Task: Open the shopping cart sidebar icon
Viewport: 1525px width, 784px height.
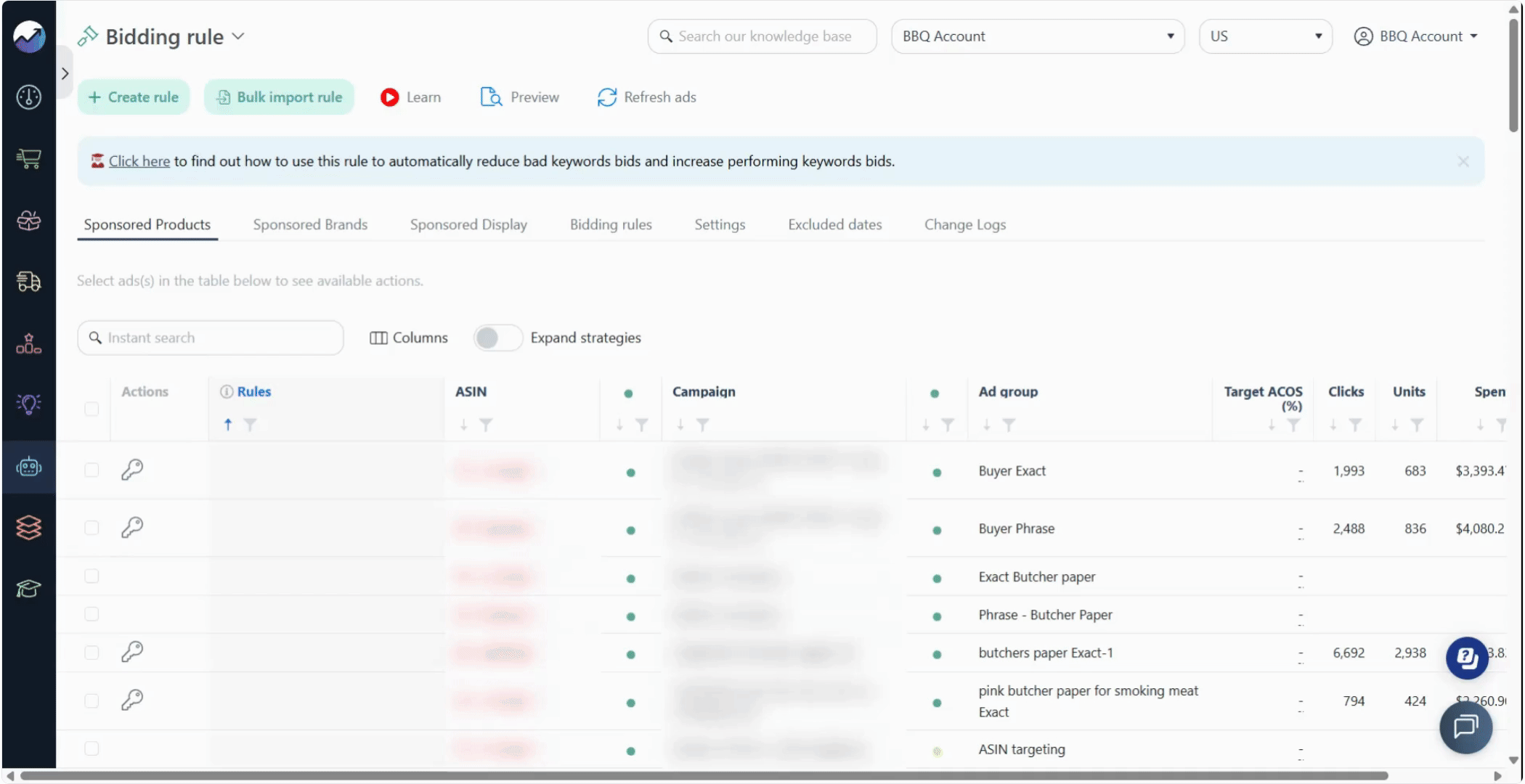Action: coord(29,158)
